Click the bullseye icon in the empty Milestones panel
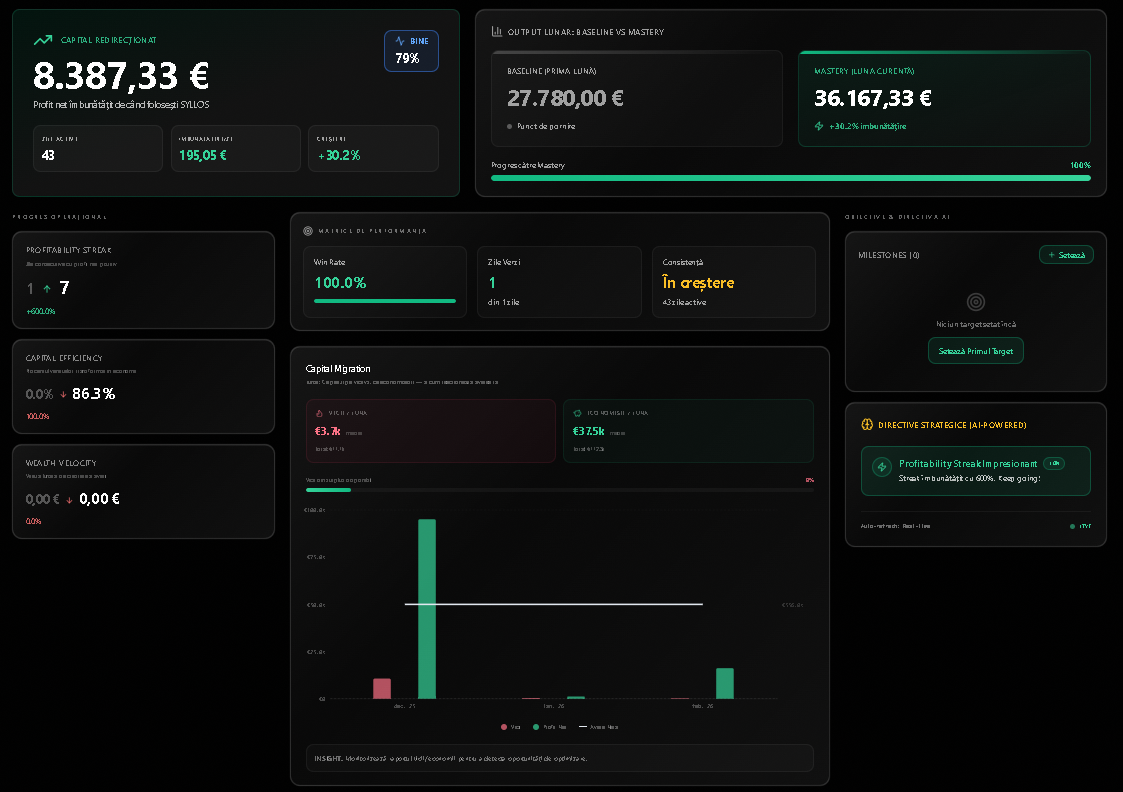Screen dimensions: 1123x792 coord(976,301)
